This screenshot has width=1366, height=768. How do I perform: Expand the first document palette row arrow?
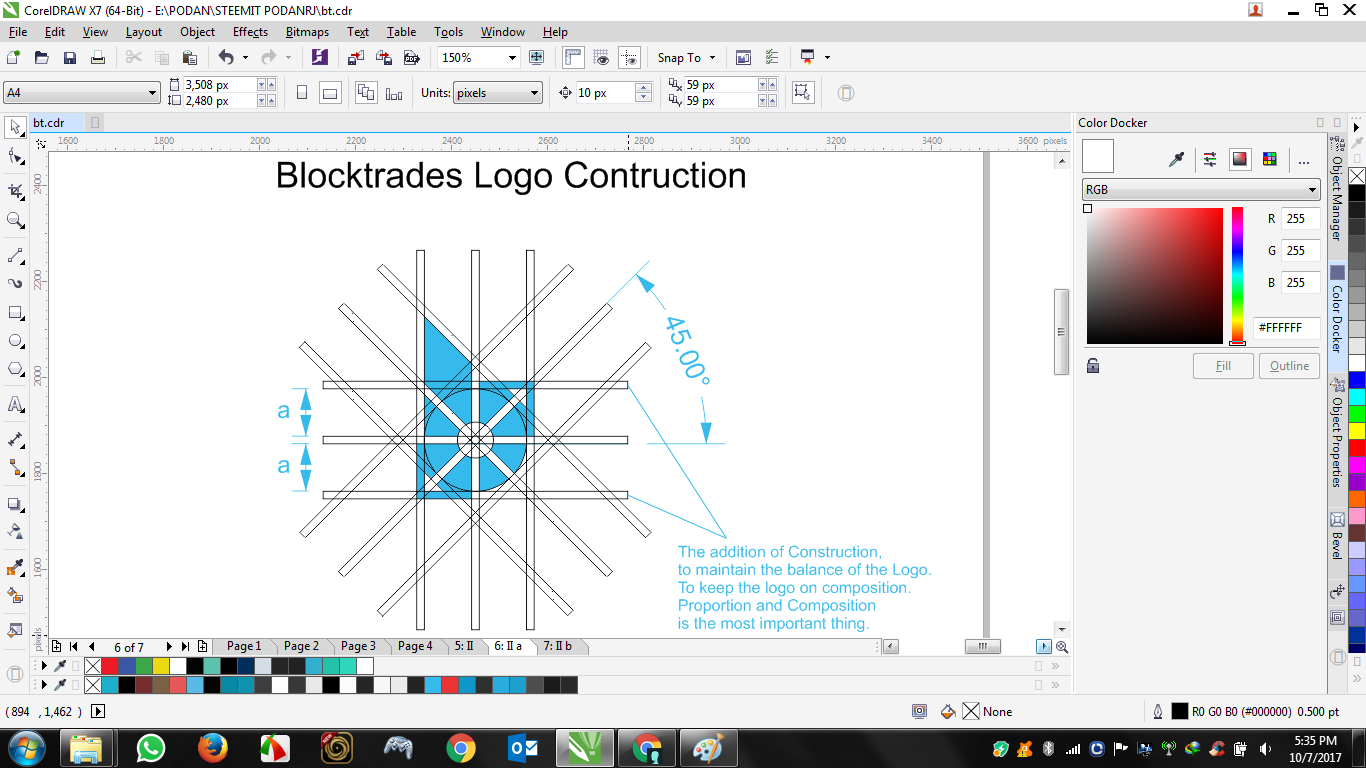click(x=43, y=665)
